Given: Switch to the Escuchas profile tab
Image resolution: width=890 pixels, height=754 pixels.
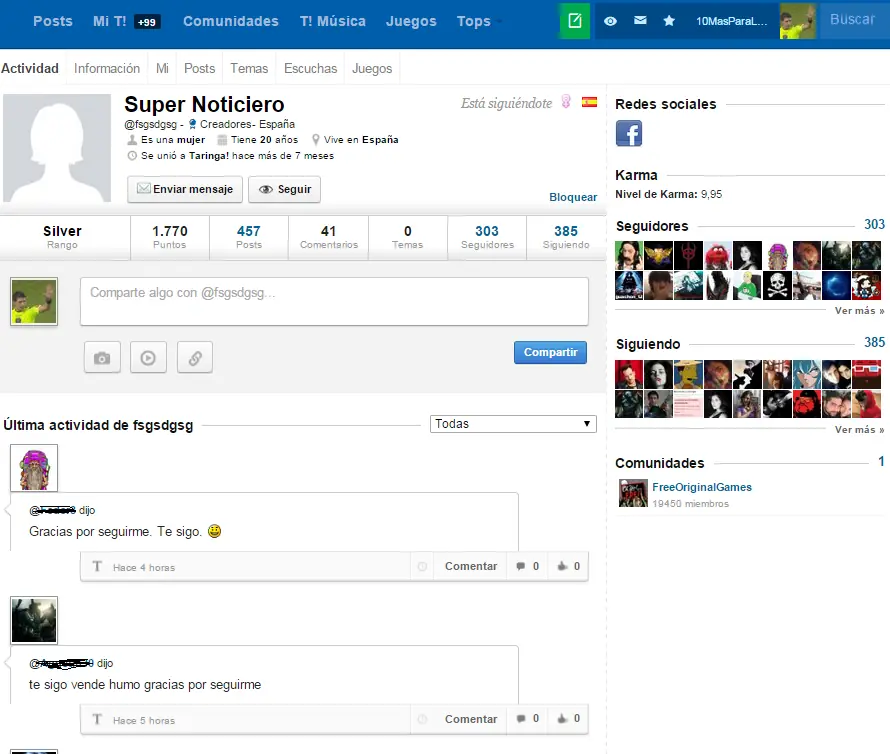Looking at the screenshot, I should tap(310, 68).
